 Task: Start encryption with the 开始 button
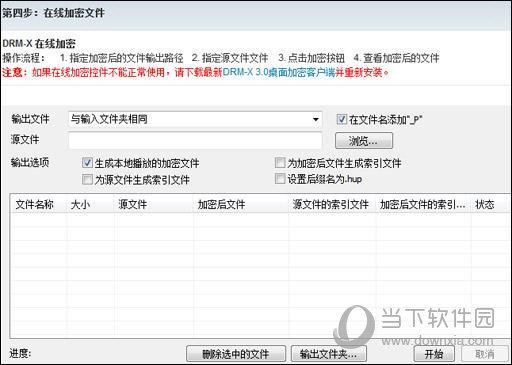pyautogui.click(x=434, y=354)
